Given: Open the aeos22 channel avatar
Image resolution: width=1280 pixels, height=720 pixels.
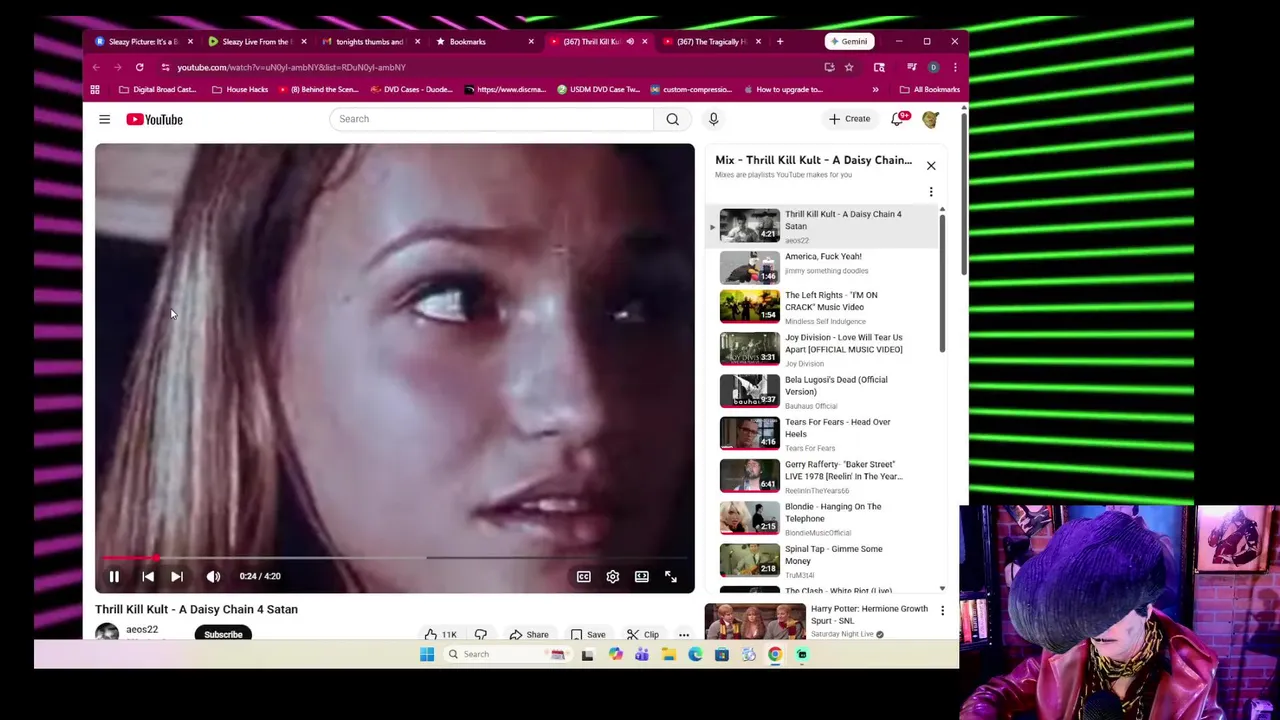Looking at the screenshot, I should click(x=107, y=633).
